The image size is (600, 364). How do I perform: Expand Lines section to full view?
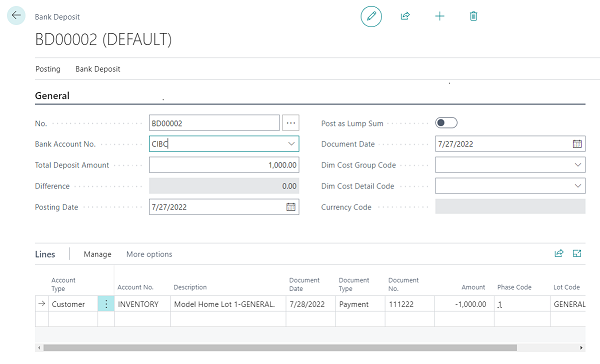coord(577,253)
